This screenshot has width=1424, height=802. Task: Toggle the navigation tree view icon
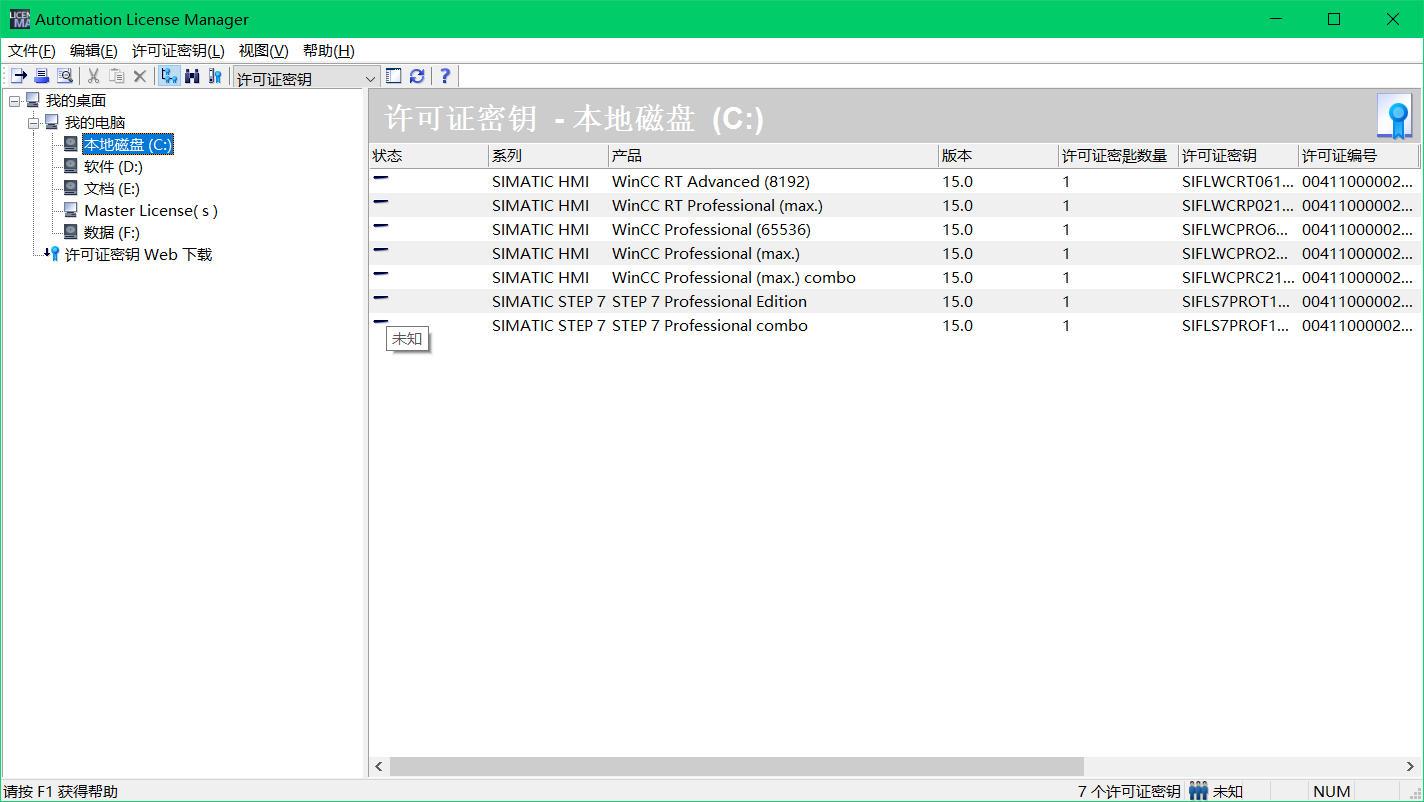point(169,76)
